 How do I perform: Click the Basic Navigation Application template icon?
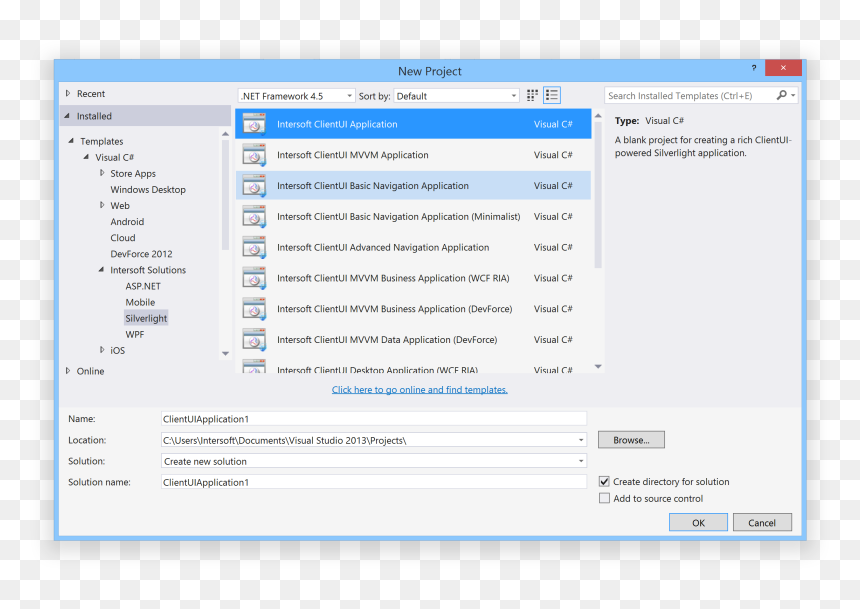[x=254, y=186]
